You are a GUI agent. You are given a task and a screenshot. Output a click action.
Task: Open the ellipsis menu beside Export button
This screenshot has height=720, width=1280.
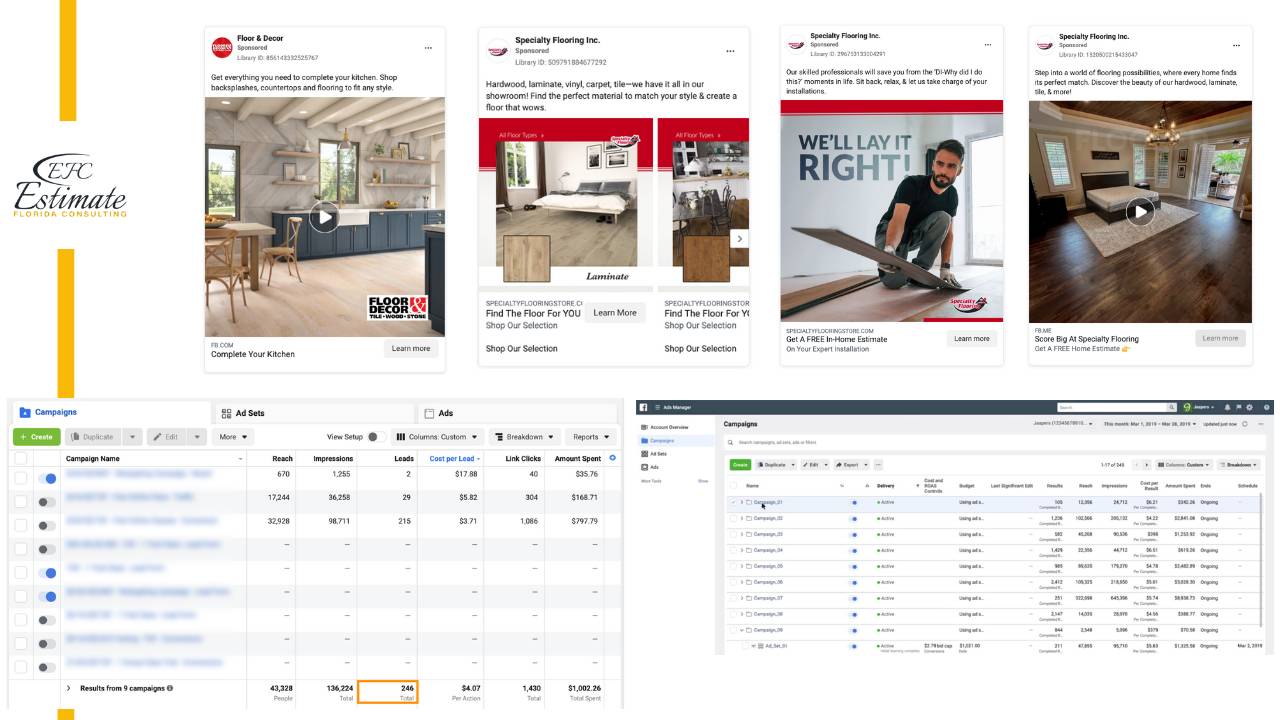878,465
